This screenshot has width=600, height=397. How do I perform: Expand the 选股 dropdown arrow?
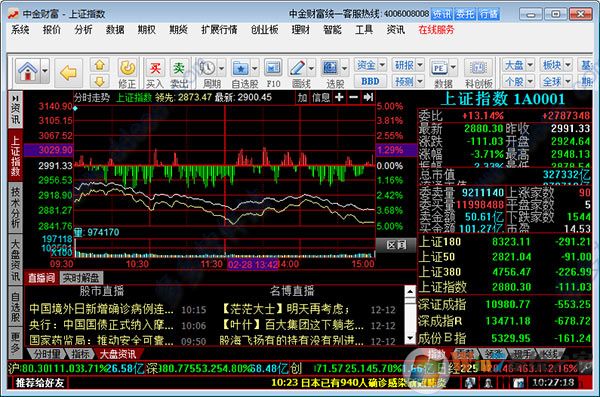(344, 69)
